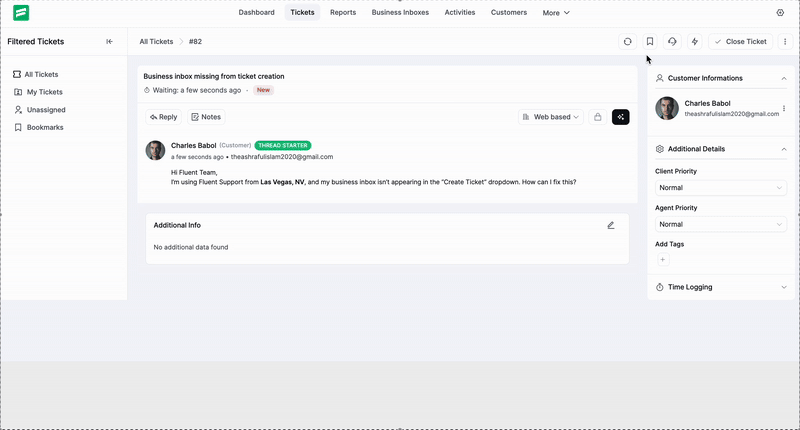Edit Additional Info with pencil icon

611,225
